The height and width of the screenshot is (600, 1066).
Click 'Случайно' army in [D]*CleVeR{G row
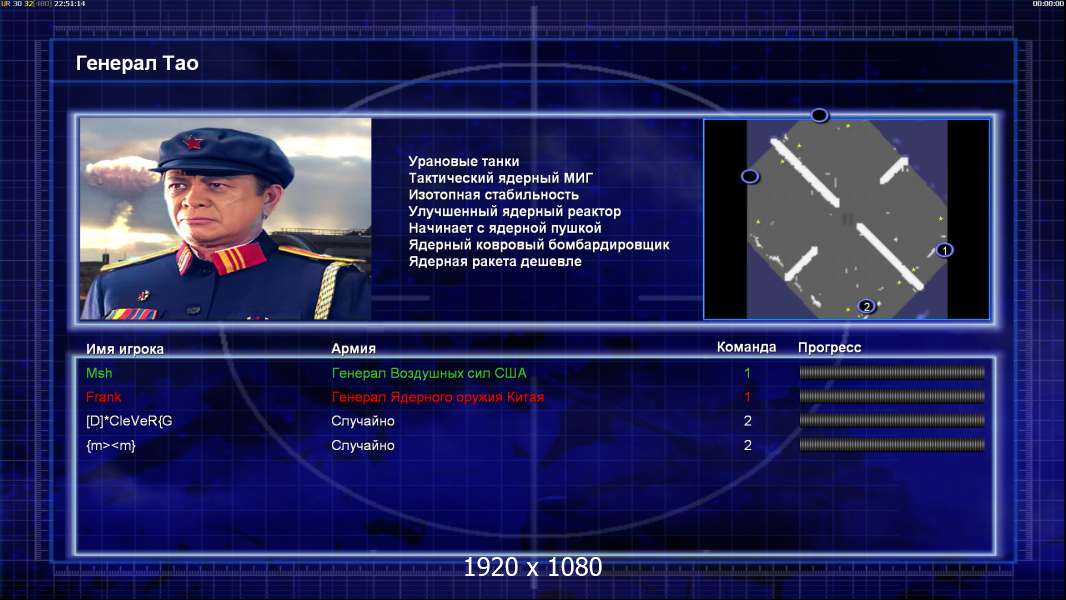(x=363, y=421)
